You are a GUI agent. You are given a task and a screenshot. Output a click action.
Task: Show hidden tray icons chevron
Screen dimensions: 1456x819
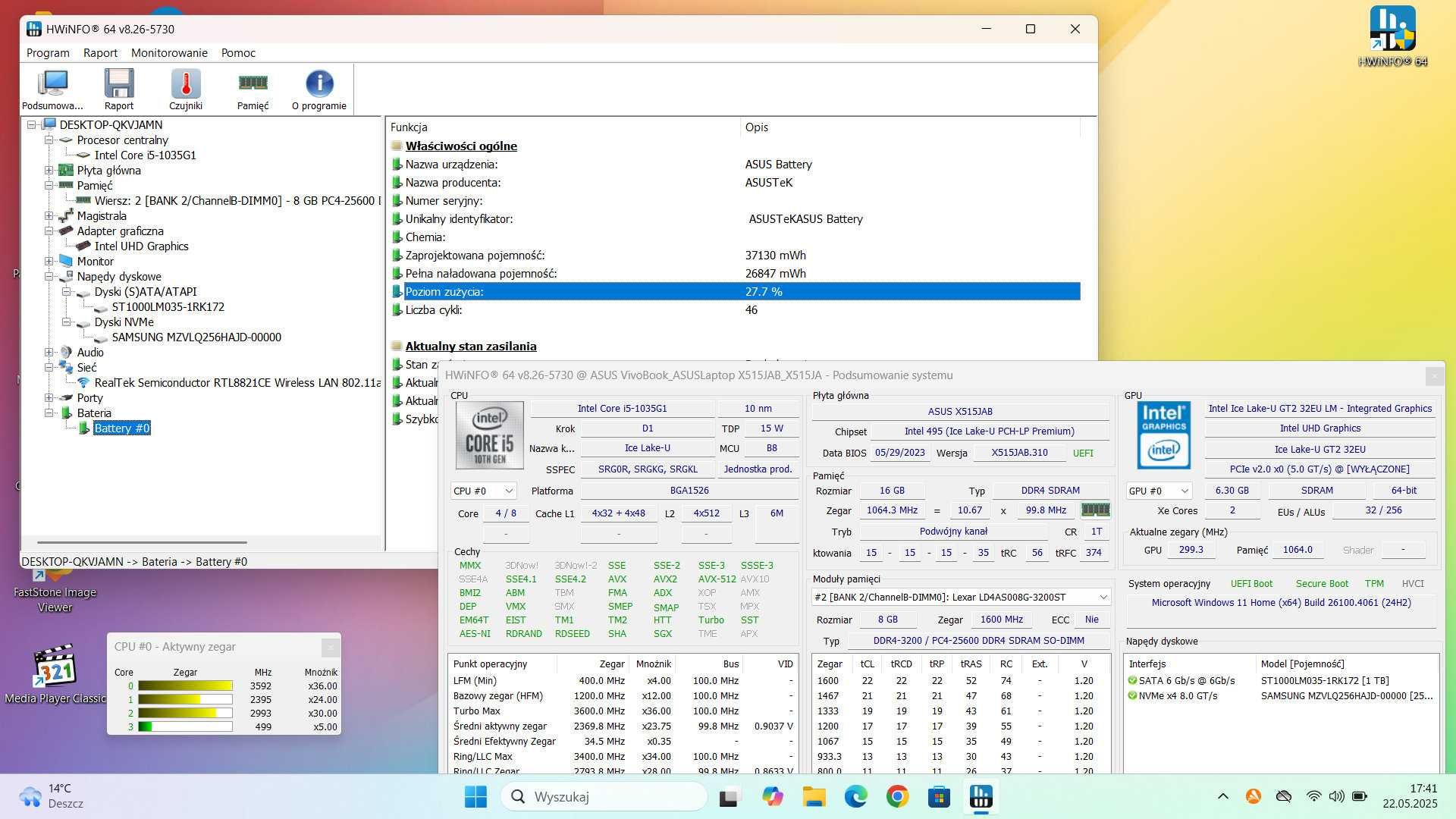click(x=1222, y=796)
